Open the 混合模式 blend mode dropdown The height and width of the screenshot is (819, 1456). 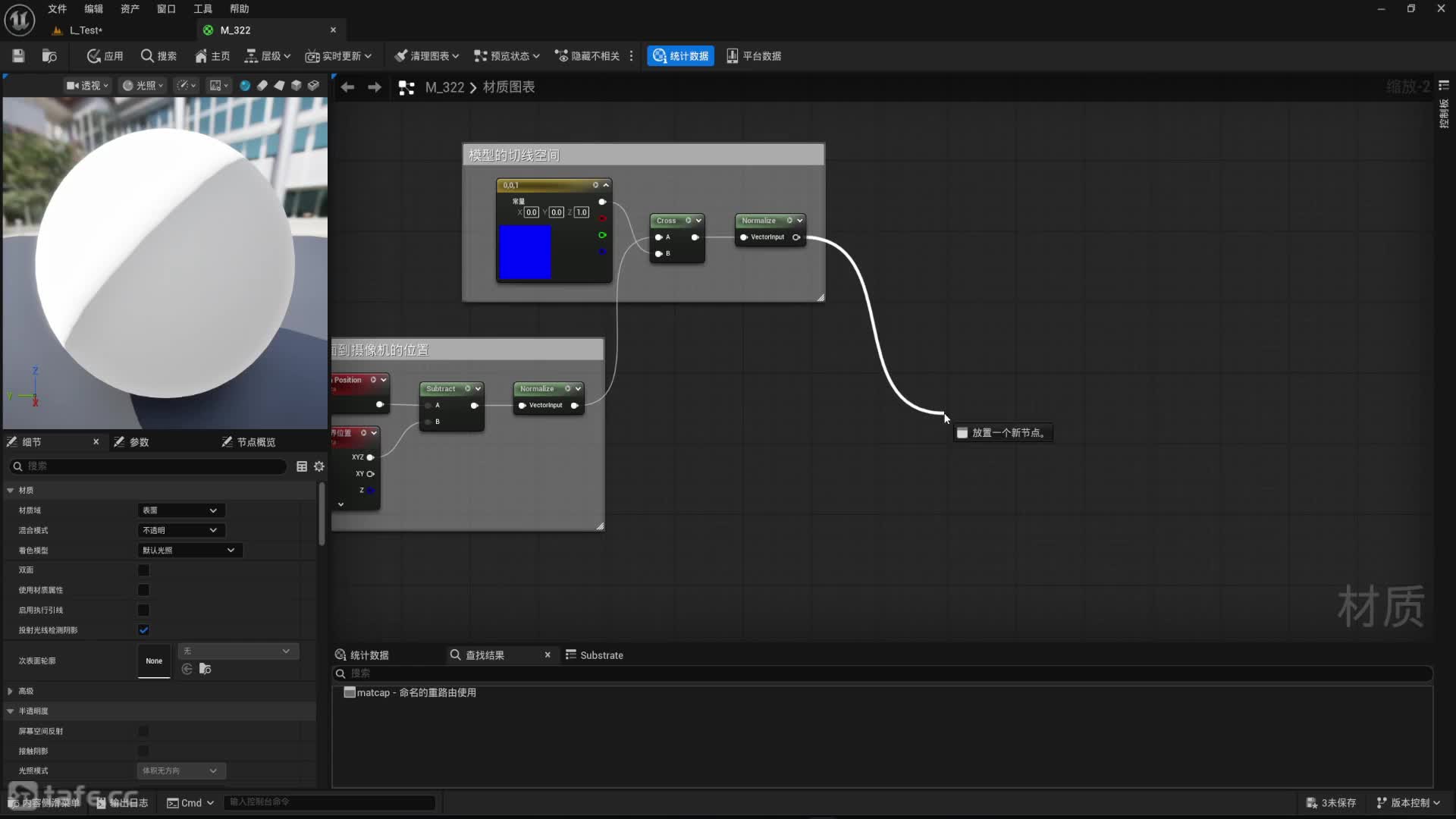point(181,530)
